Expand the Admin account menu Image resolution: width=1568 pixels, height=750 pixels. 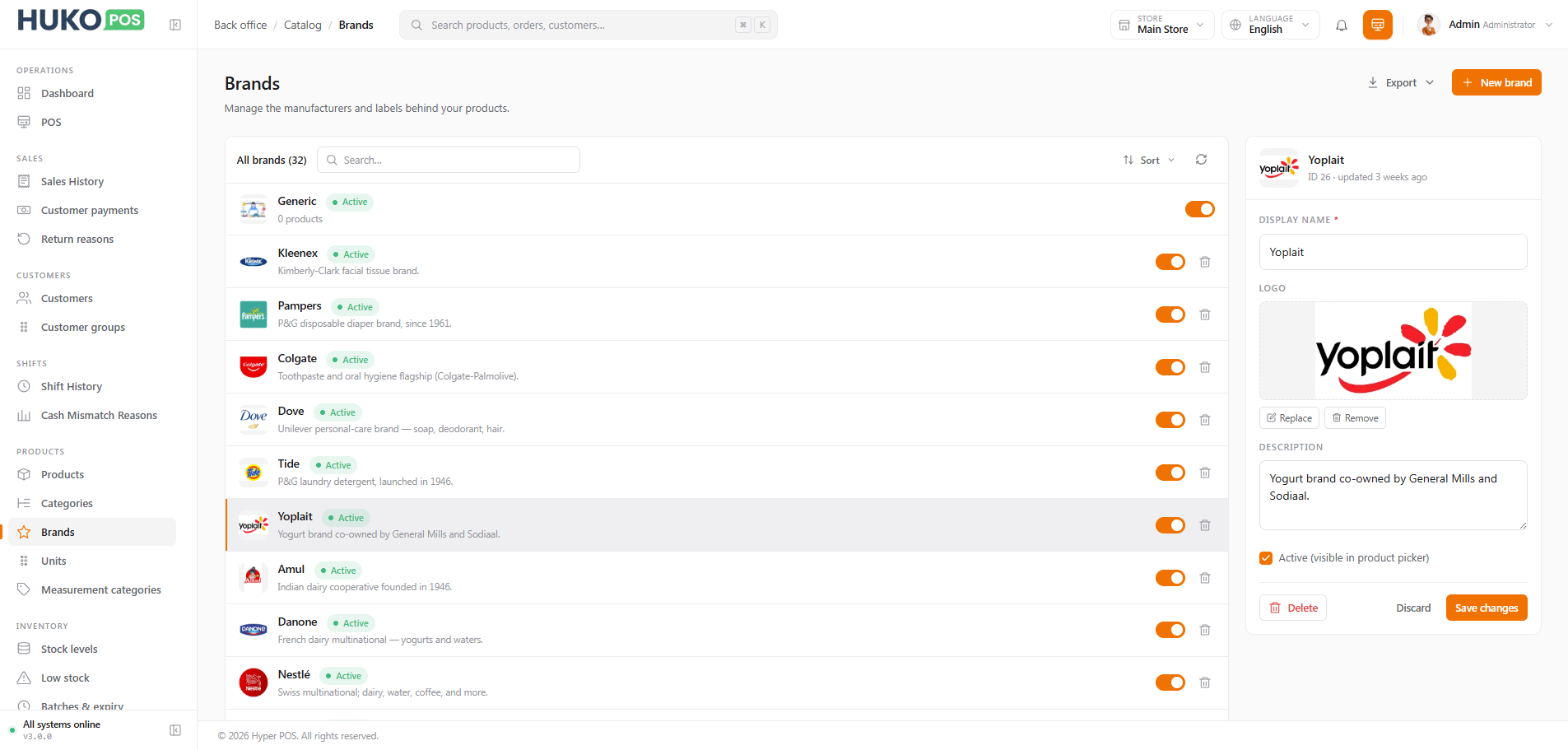pos(1486,25)
